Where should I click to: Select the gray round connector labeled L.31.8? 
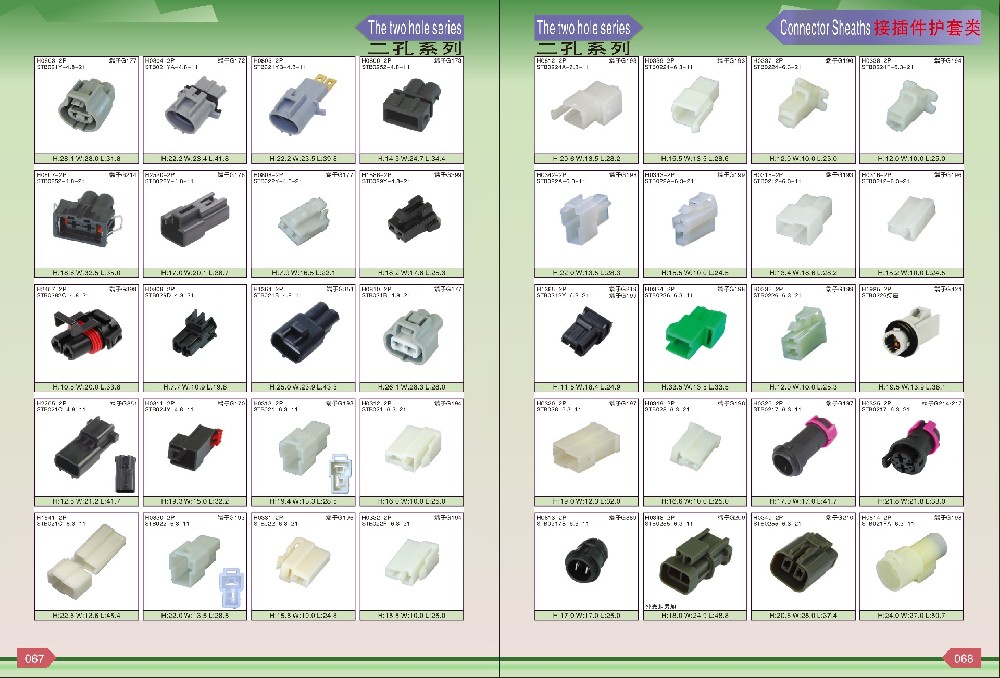click(85, 107)
